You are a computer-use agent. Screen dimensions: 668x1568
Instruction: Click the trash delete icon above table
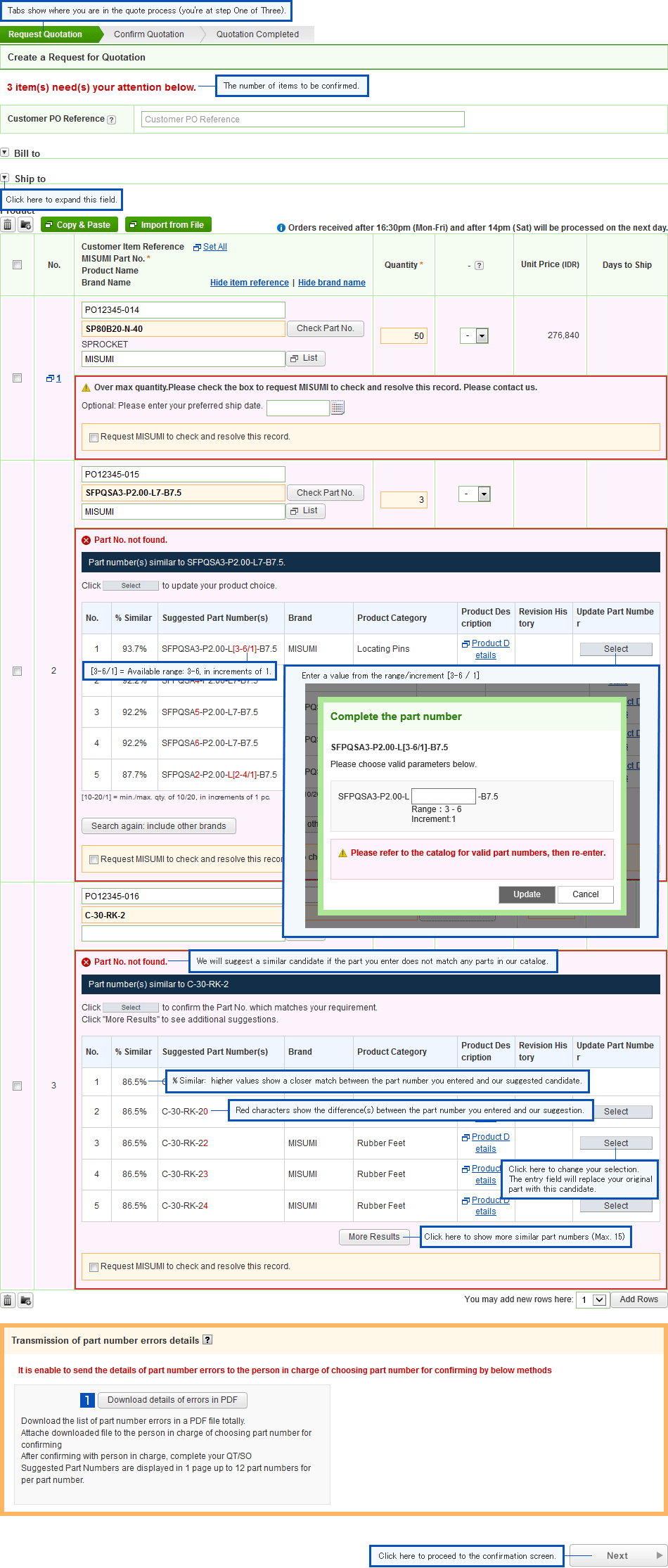8,225
